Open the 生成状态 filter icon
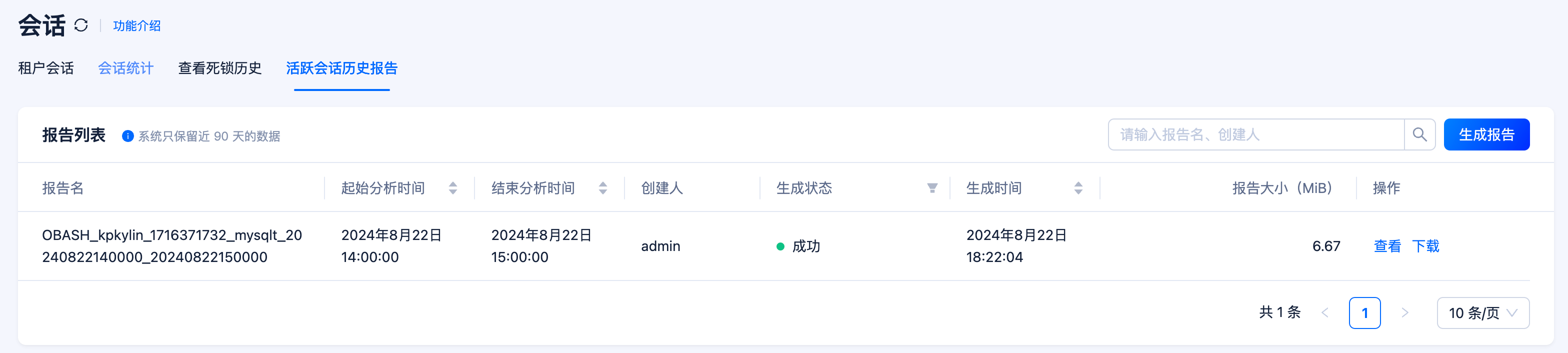 [x=932, y=188]
